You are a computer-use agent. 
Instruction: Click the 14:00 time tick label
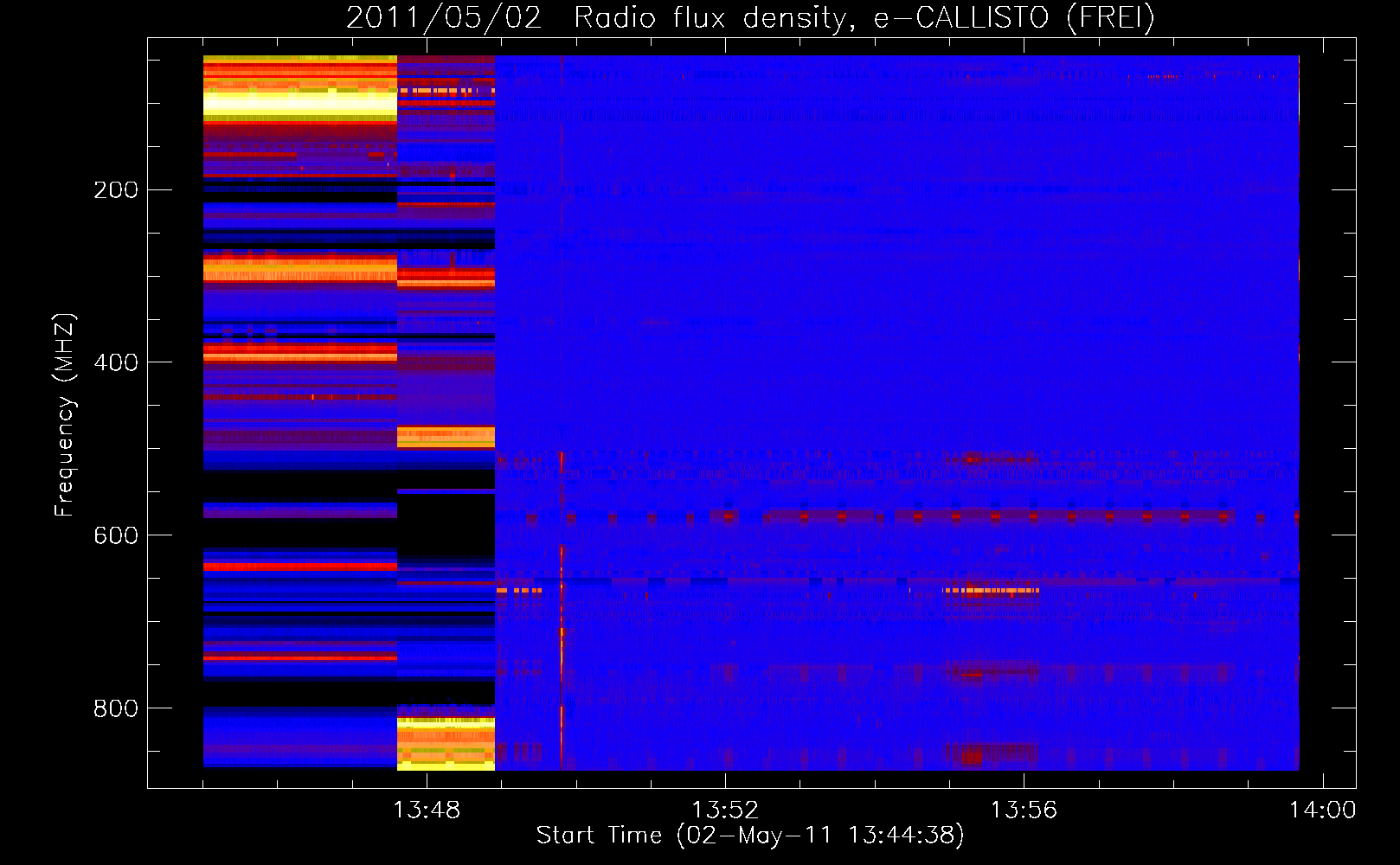(x=1322, y=811)
